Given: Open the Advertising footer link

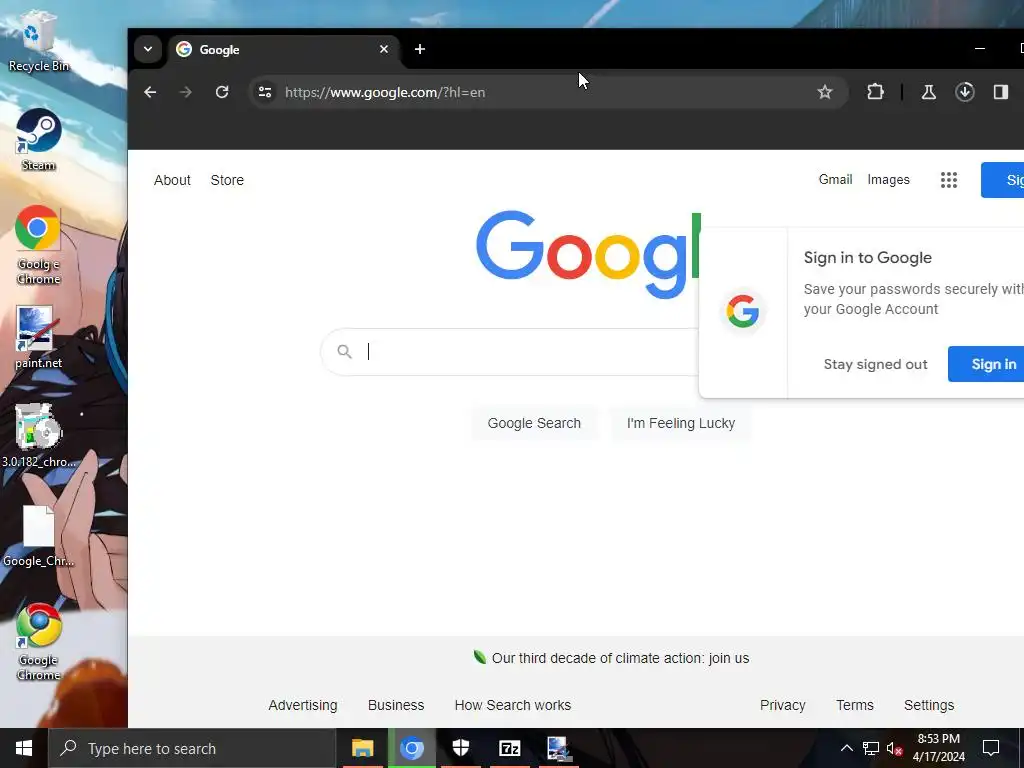Looking at the screenshot, I should point(303,705).
